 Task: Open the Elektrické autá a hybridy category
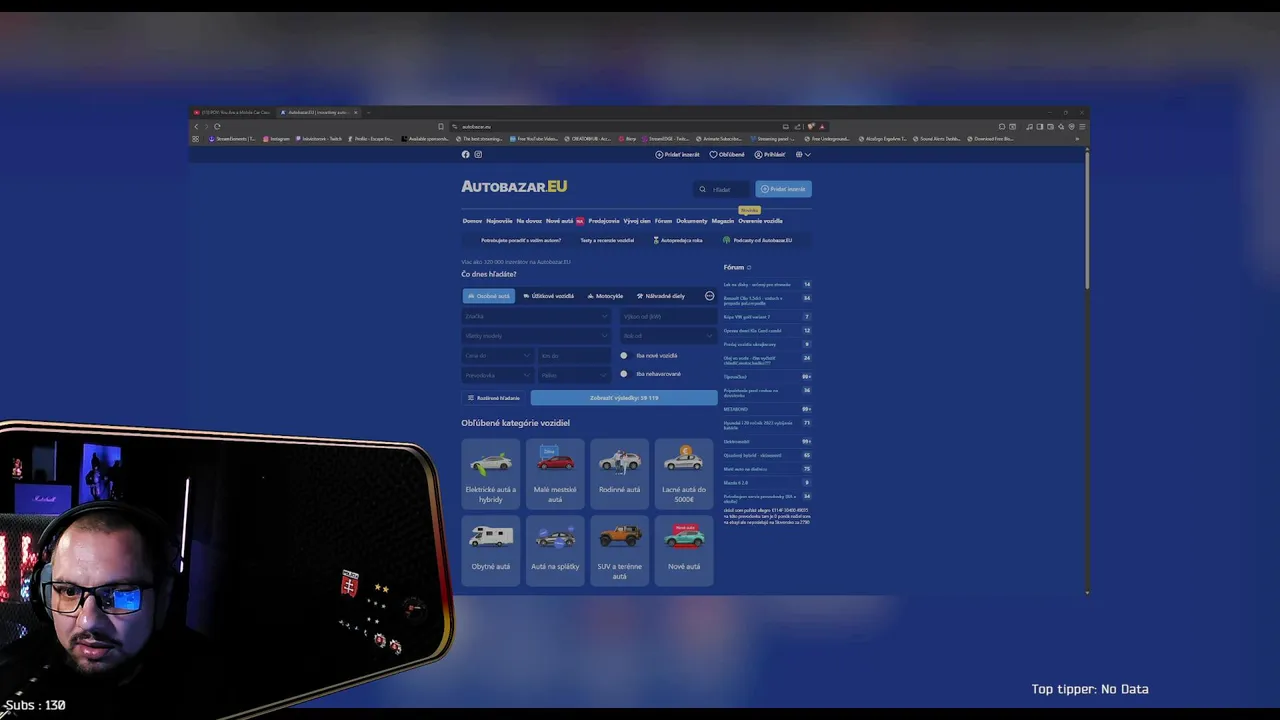(x=490, y=473)
